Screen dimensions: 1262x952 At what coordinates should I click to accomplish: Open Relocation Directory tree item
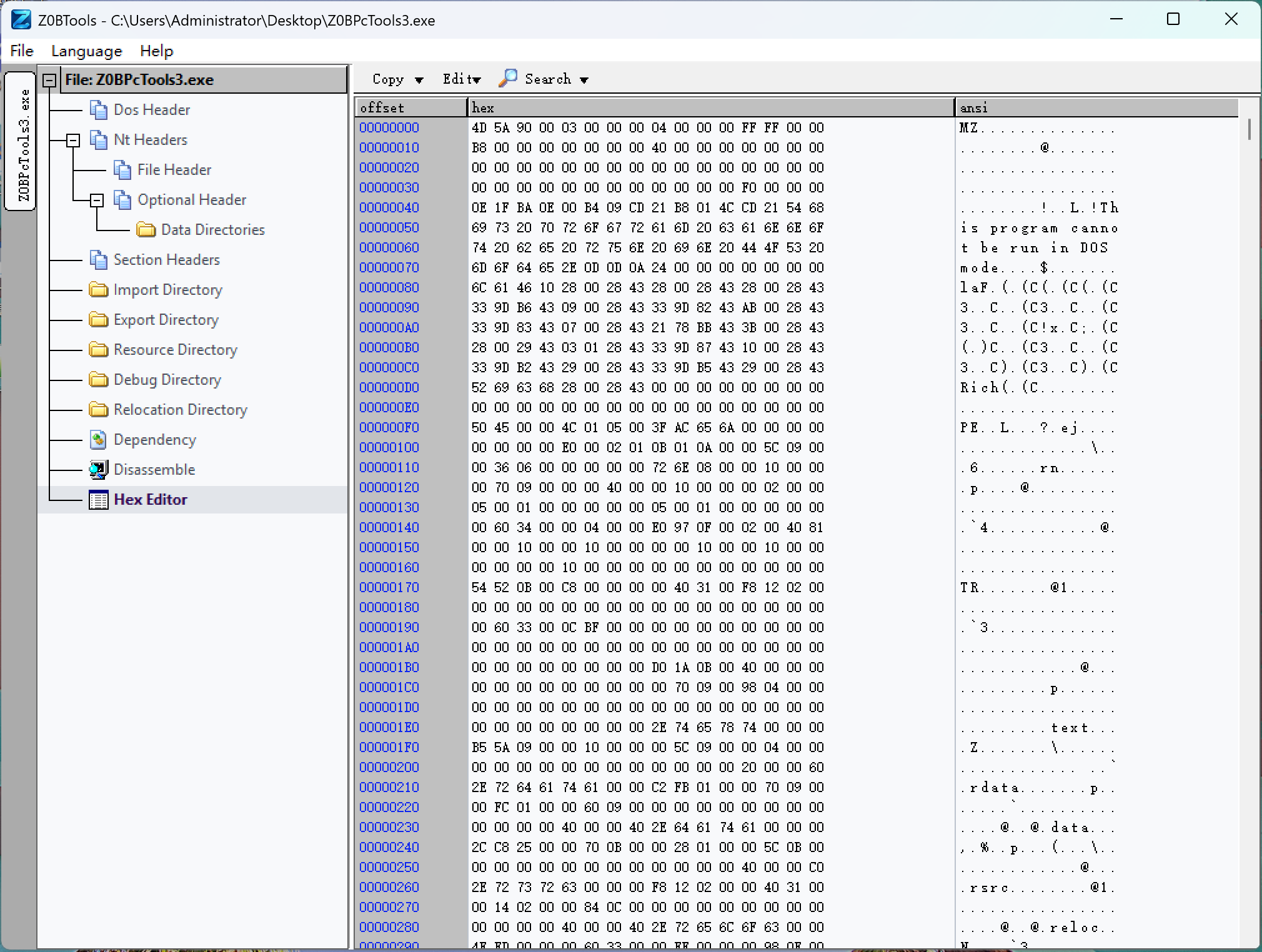[x=181, y=410]
